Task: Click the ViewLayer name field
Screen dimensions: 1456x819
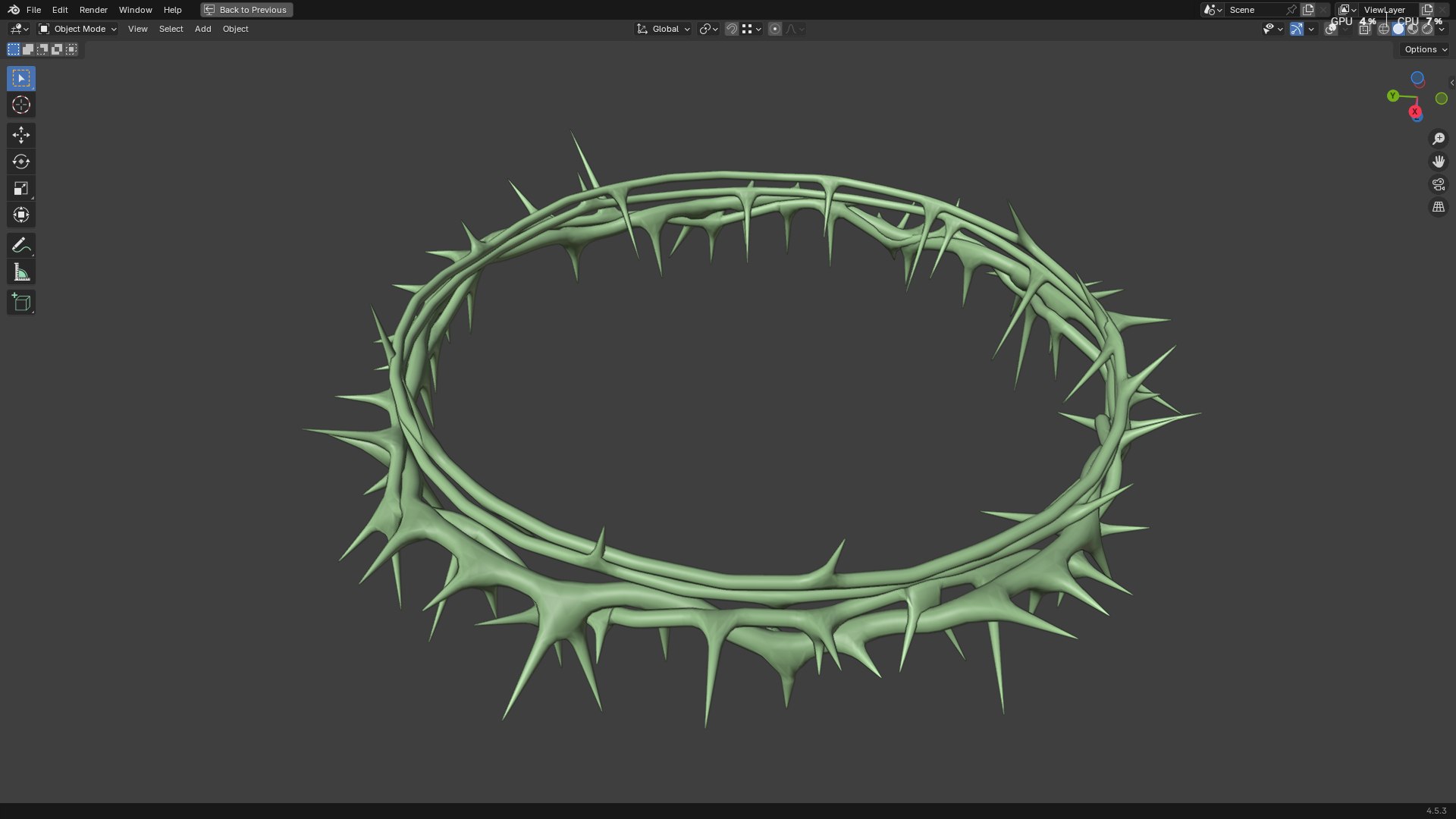Action: (x=1388, y=10)
